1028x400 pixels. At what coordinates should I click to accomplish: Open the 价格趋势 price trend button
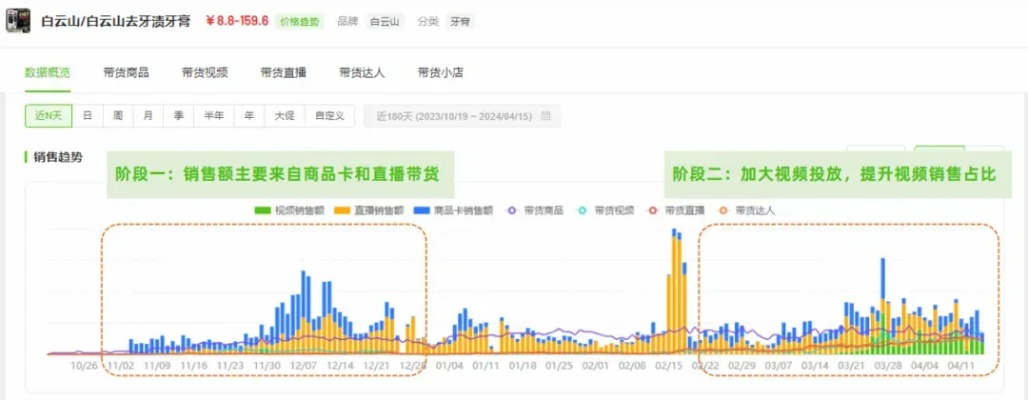300,21
